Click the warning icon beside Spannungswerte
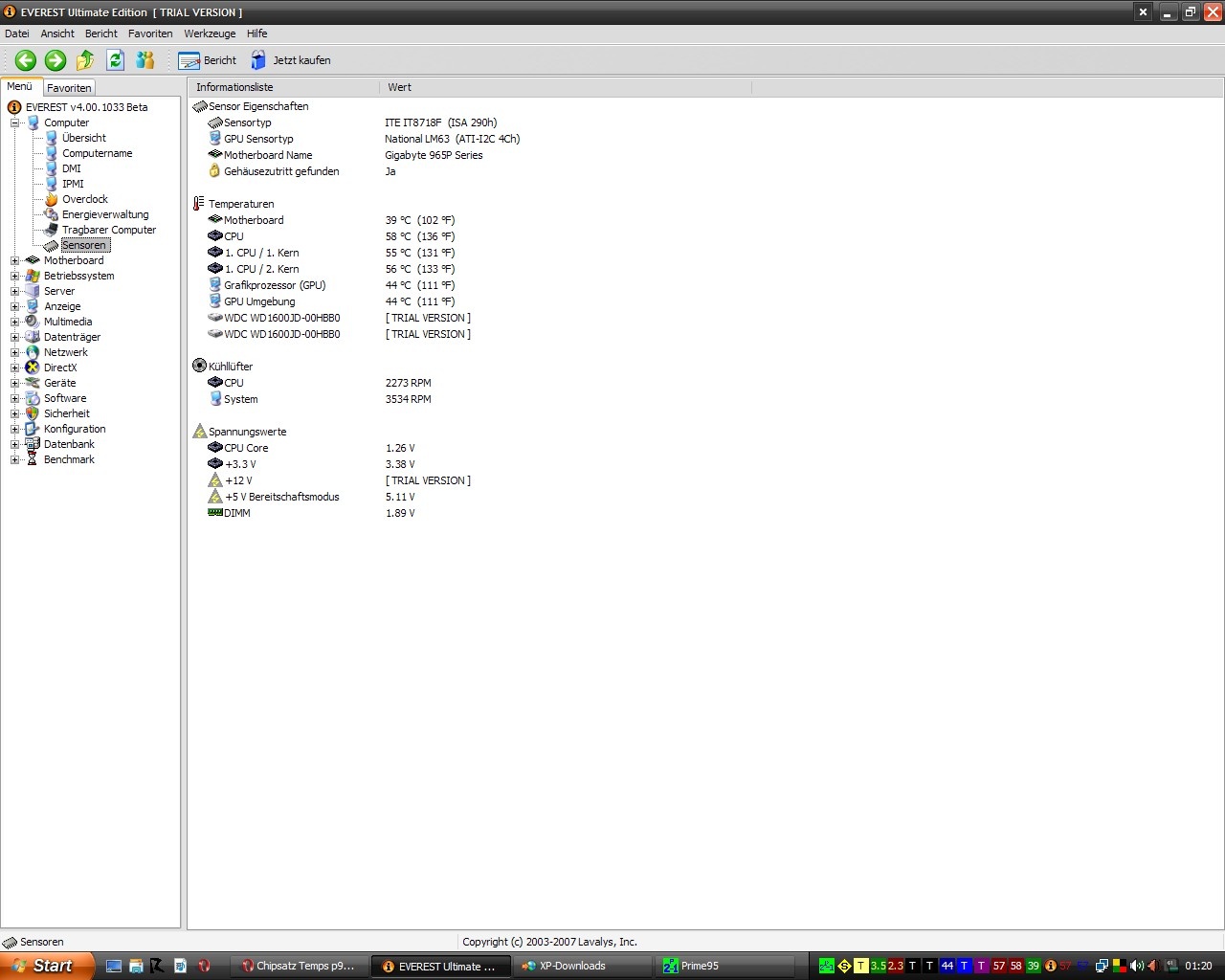Screen dimensions: 1225x980 click(199, 431)
